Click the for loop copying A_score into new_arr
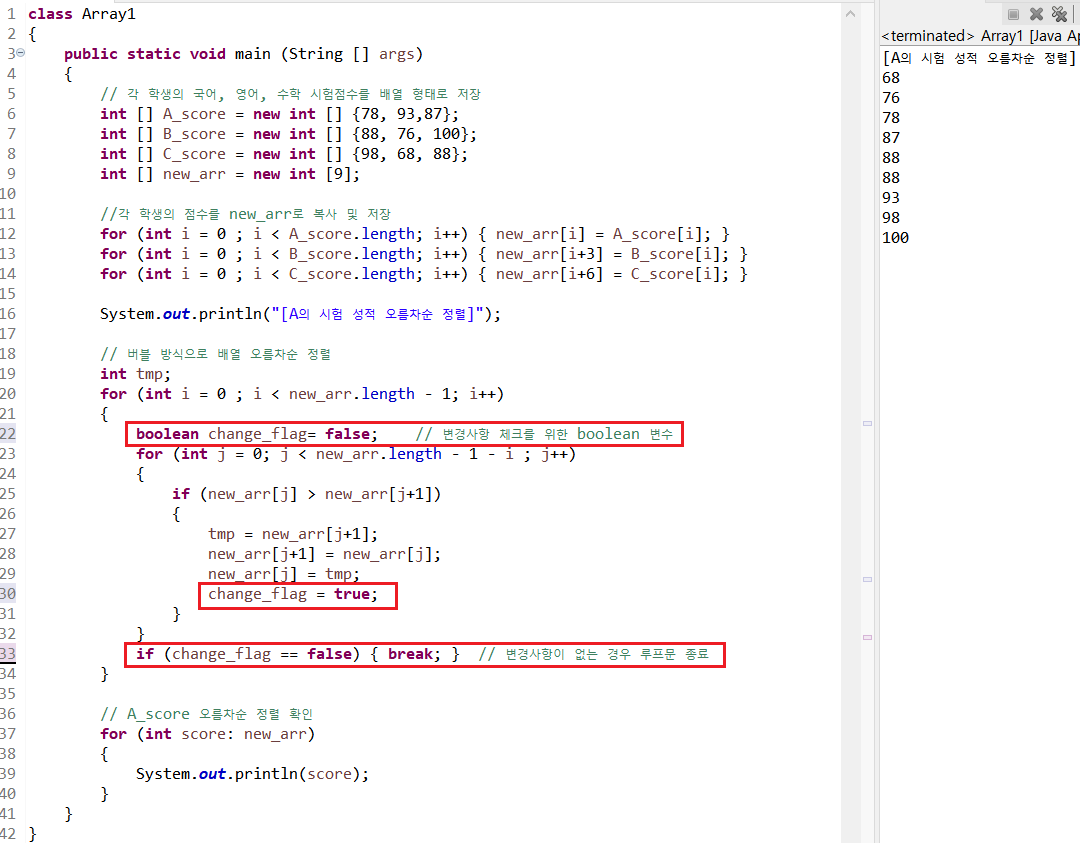1086x843 pixels. [415, 234]
